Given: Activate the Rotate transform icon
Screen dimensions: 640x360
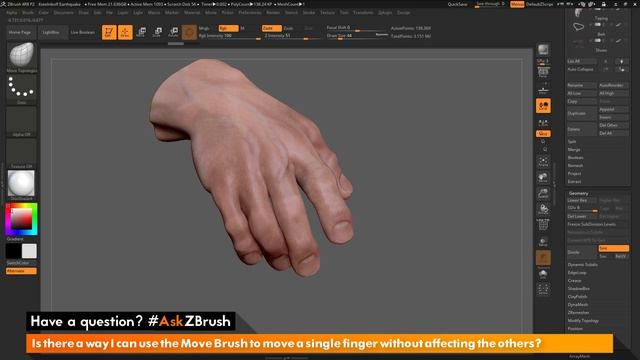Looking at the screenshot, I should [x=173, y=32].
